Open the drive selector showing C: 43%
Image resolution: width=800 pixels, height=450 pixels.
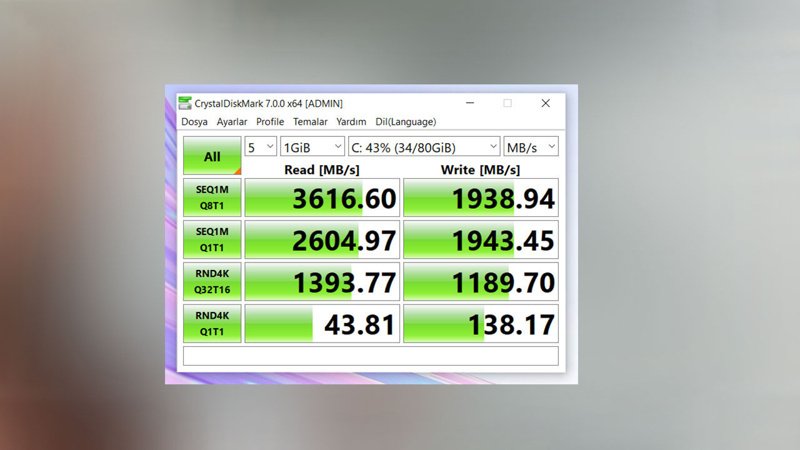[423, 147]
